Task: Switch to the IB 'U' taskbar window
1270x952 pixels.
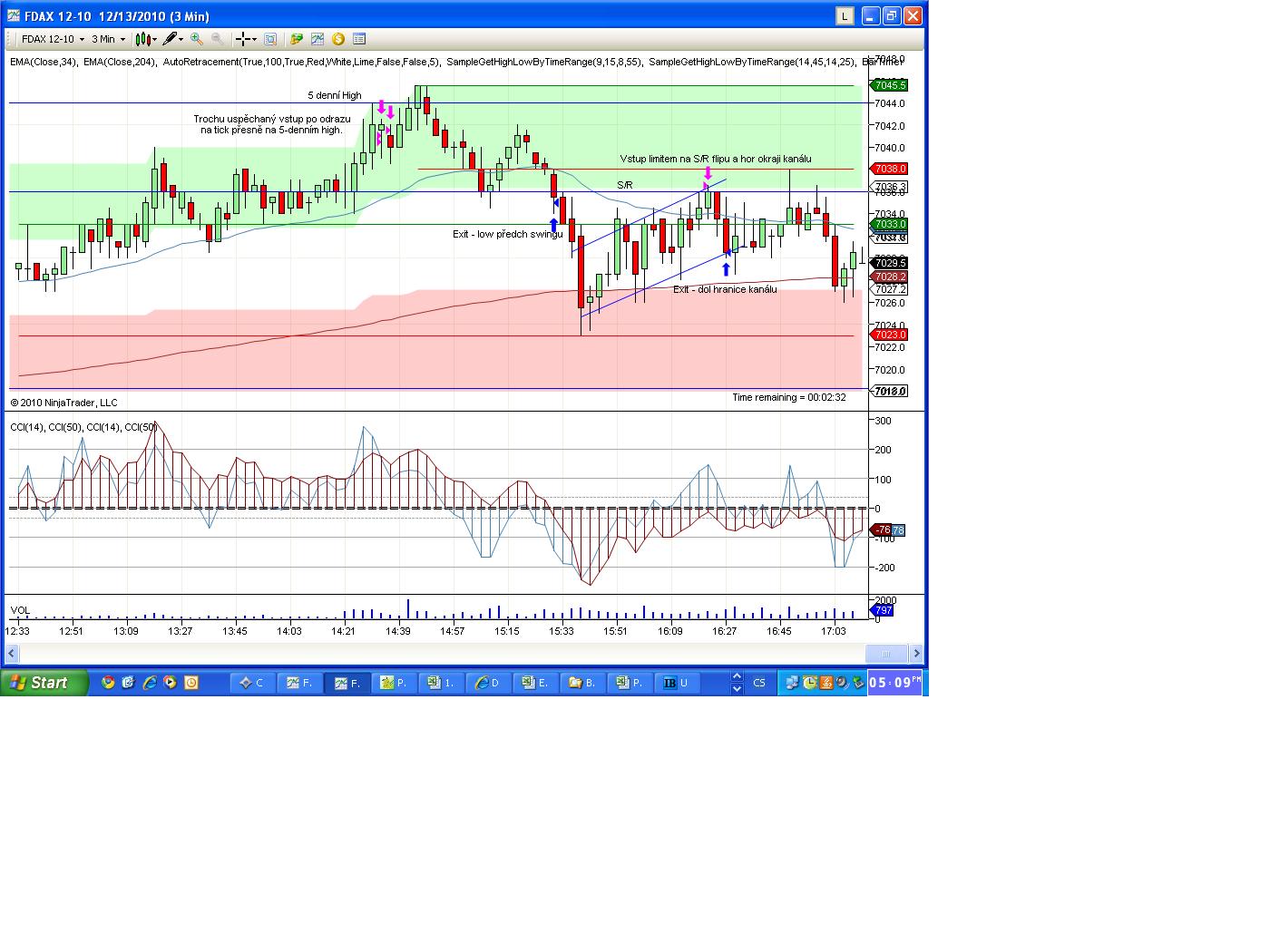Action: [x=679, y=683]
